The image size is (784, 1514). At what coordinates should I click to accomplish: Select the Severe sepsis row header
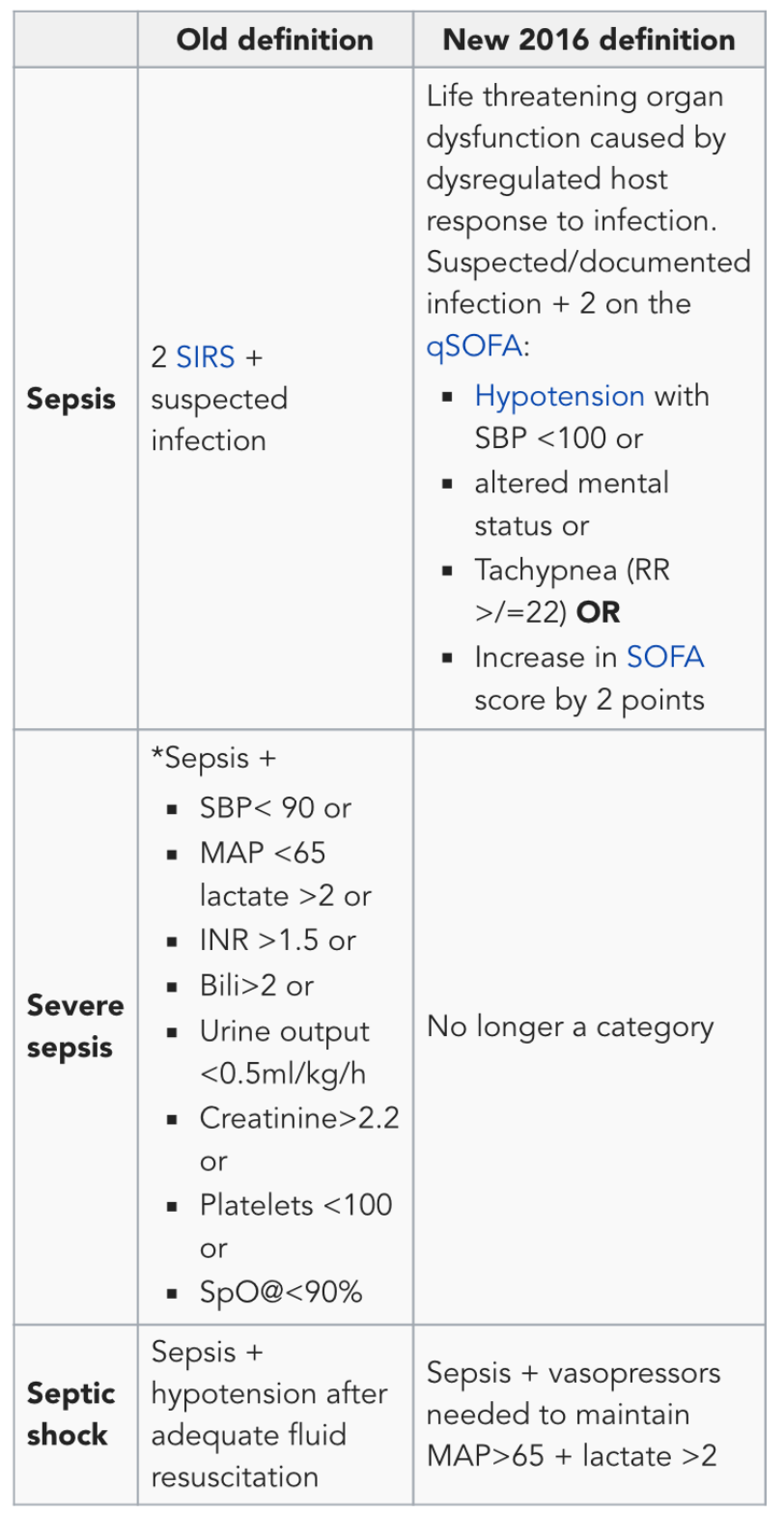(75, 1026)
